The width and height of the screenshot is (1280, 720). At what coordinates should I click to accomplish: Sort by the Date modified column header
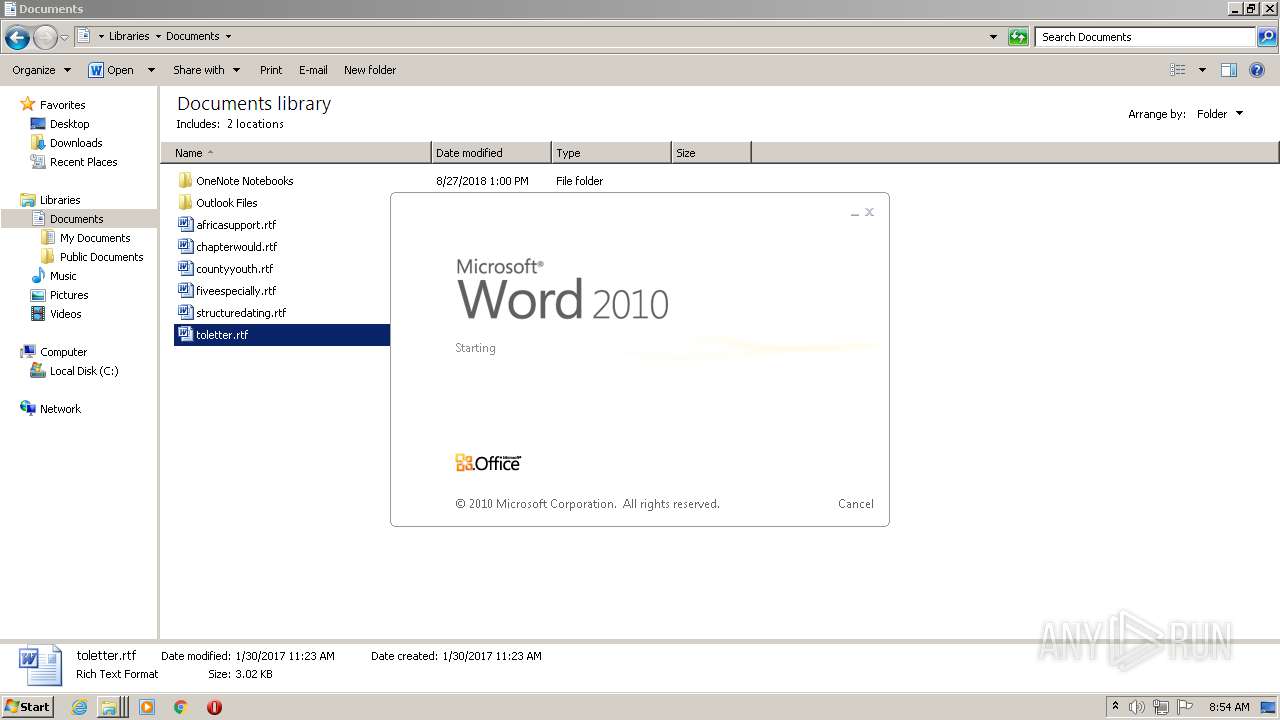(491, 153)
